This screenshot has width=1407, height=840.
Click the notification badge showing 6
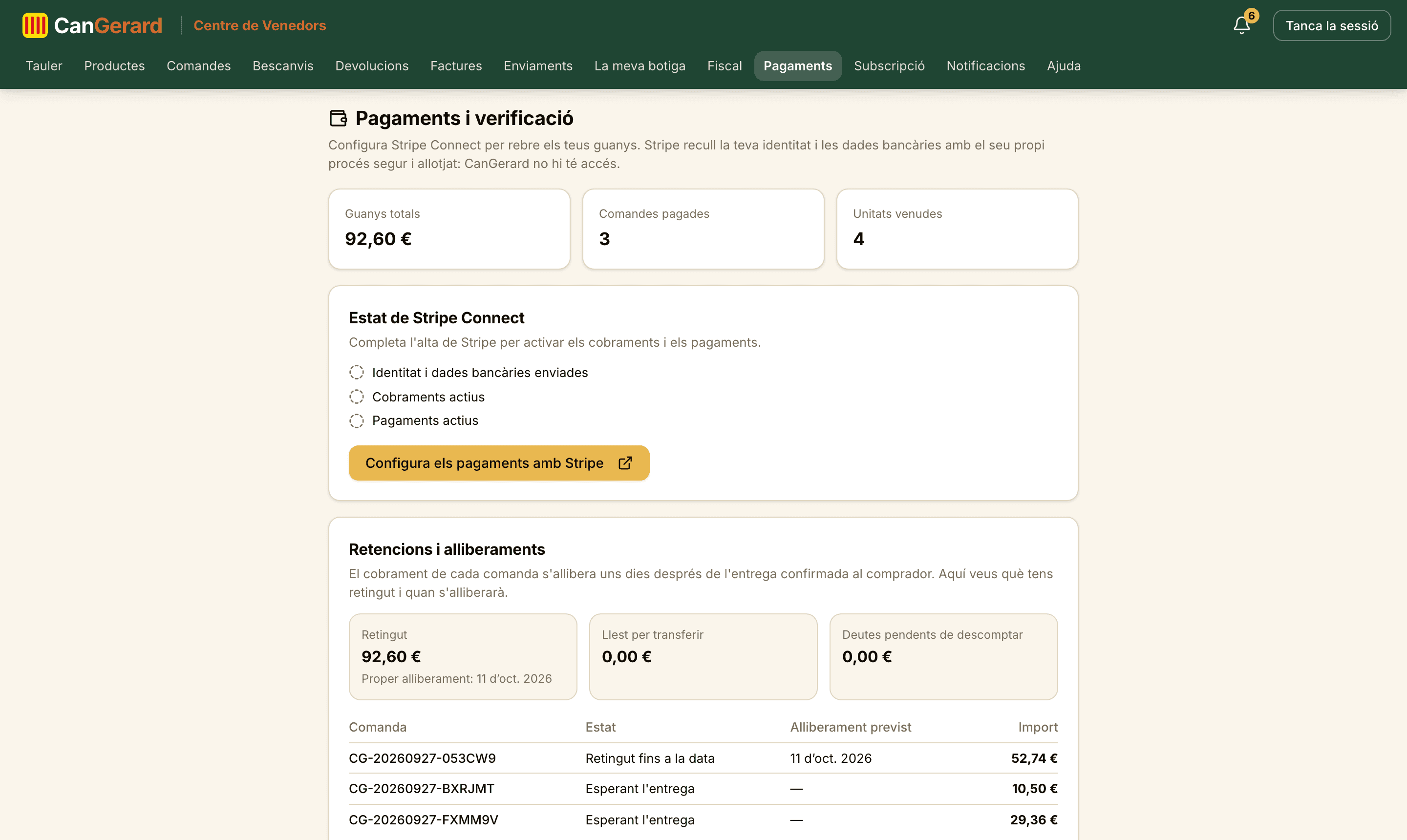coord(1251,16)
